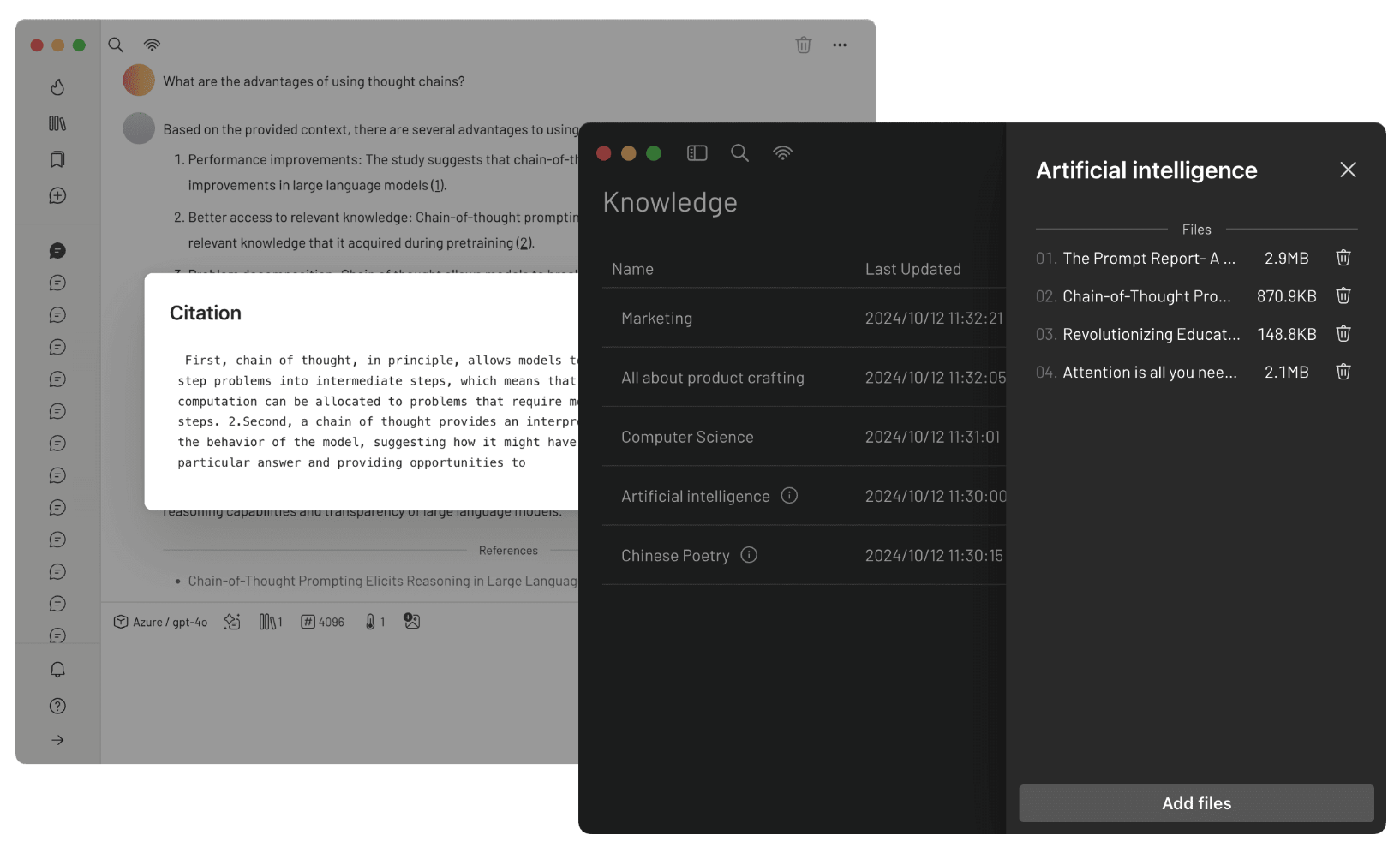Start a new chat with the plus icon
This screenshot has height=853, width=1400.
[57, 195]
